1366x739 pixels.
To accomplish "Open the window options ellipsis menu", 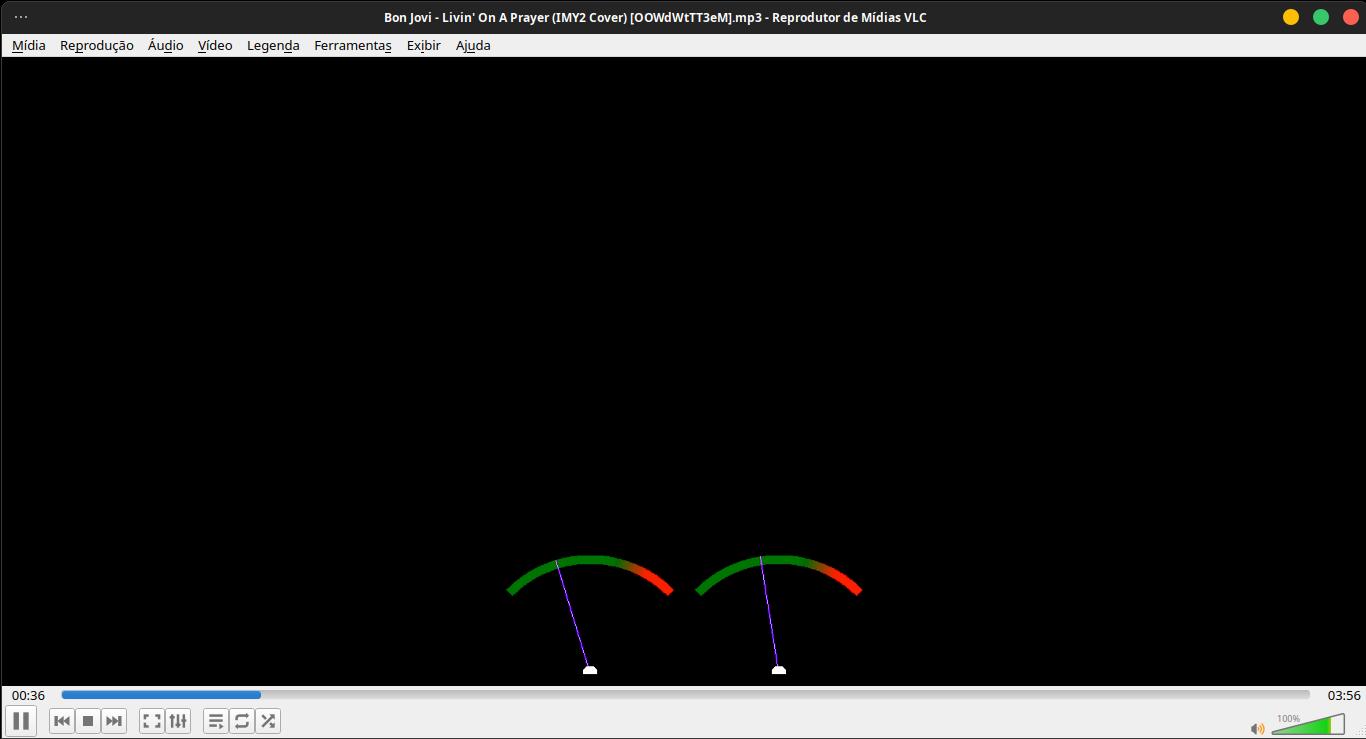I will (21, 17).
